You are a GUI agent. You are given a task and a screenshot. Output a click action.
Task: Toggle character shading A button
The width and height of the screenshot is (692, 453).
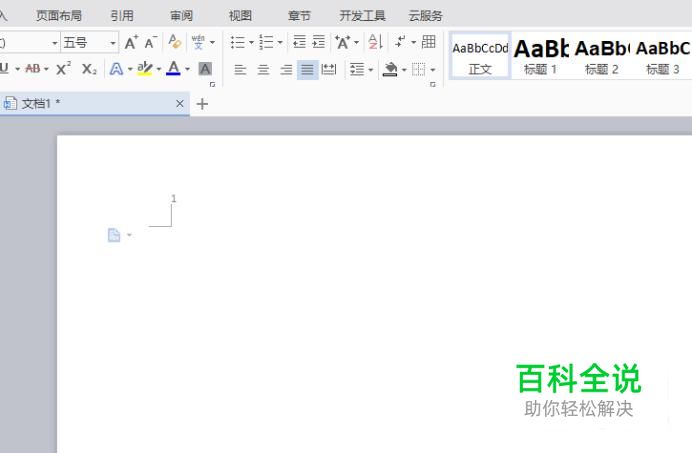205,69
